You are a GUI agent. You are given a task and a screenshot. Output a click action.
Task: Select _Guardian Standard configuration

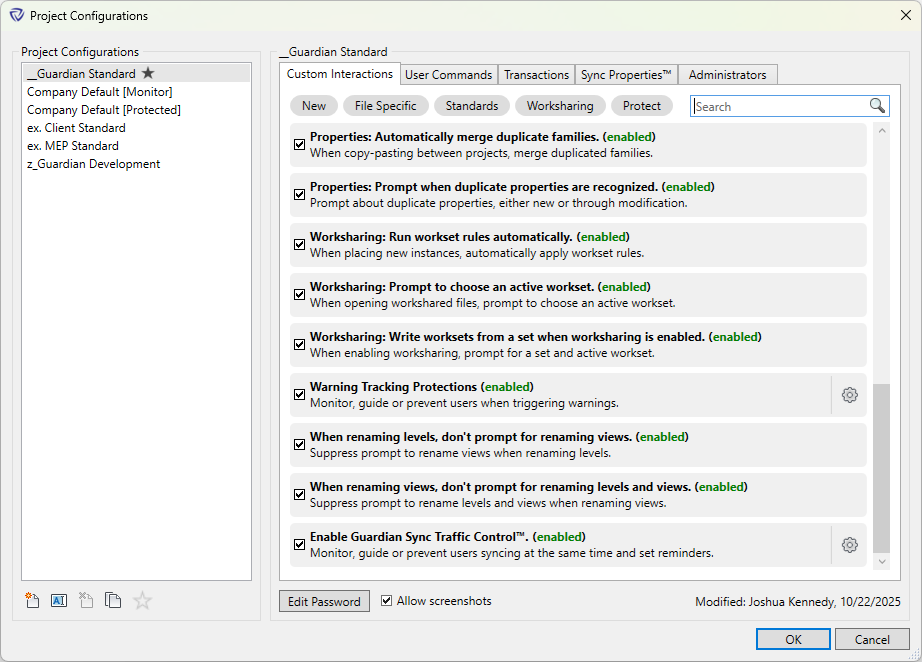pos(136,73)
